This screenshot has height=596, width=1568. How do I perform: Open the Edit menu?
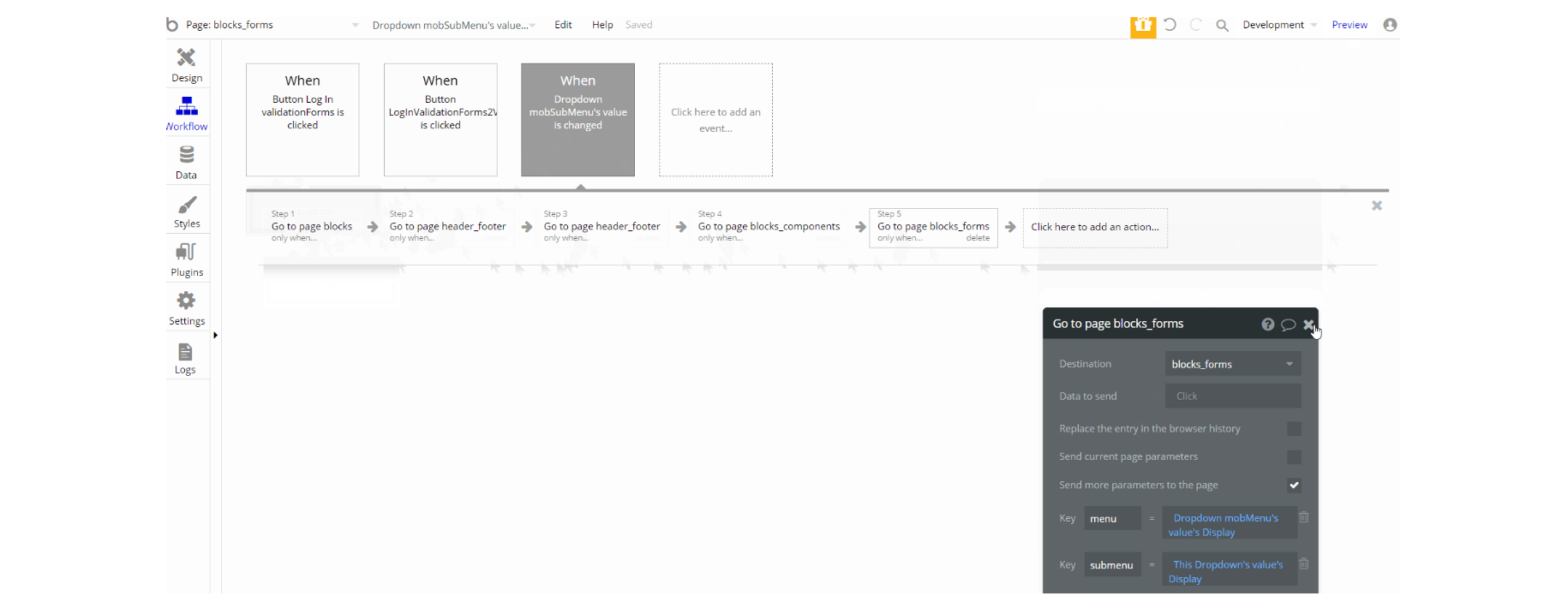tap(563, 25)
